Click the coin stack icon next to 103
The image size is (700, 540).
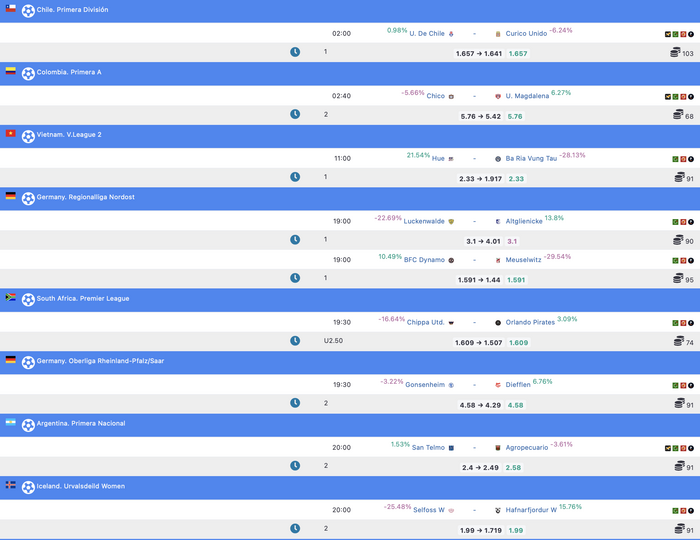(675, 53)
